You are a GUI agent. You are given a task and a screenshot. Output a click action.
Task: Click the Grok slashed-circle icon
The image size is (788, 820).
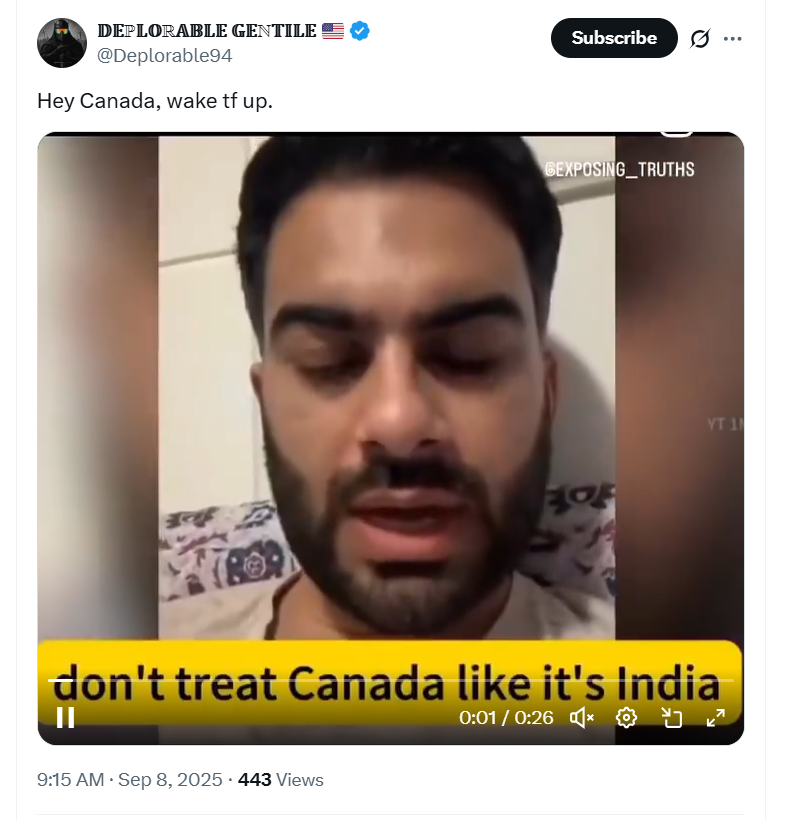(x=700, y=38)
